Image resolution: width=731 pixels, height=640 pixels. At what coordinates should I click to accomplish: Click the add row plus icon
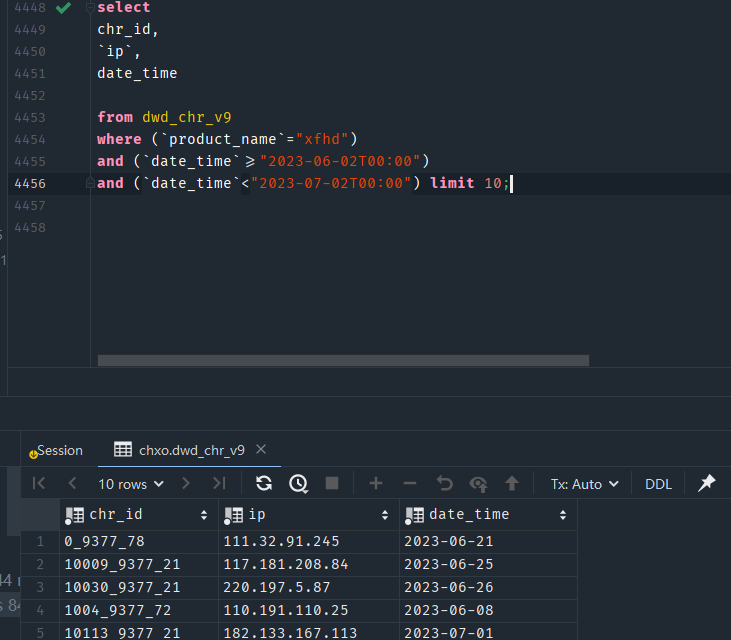(376, 484)
